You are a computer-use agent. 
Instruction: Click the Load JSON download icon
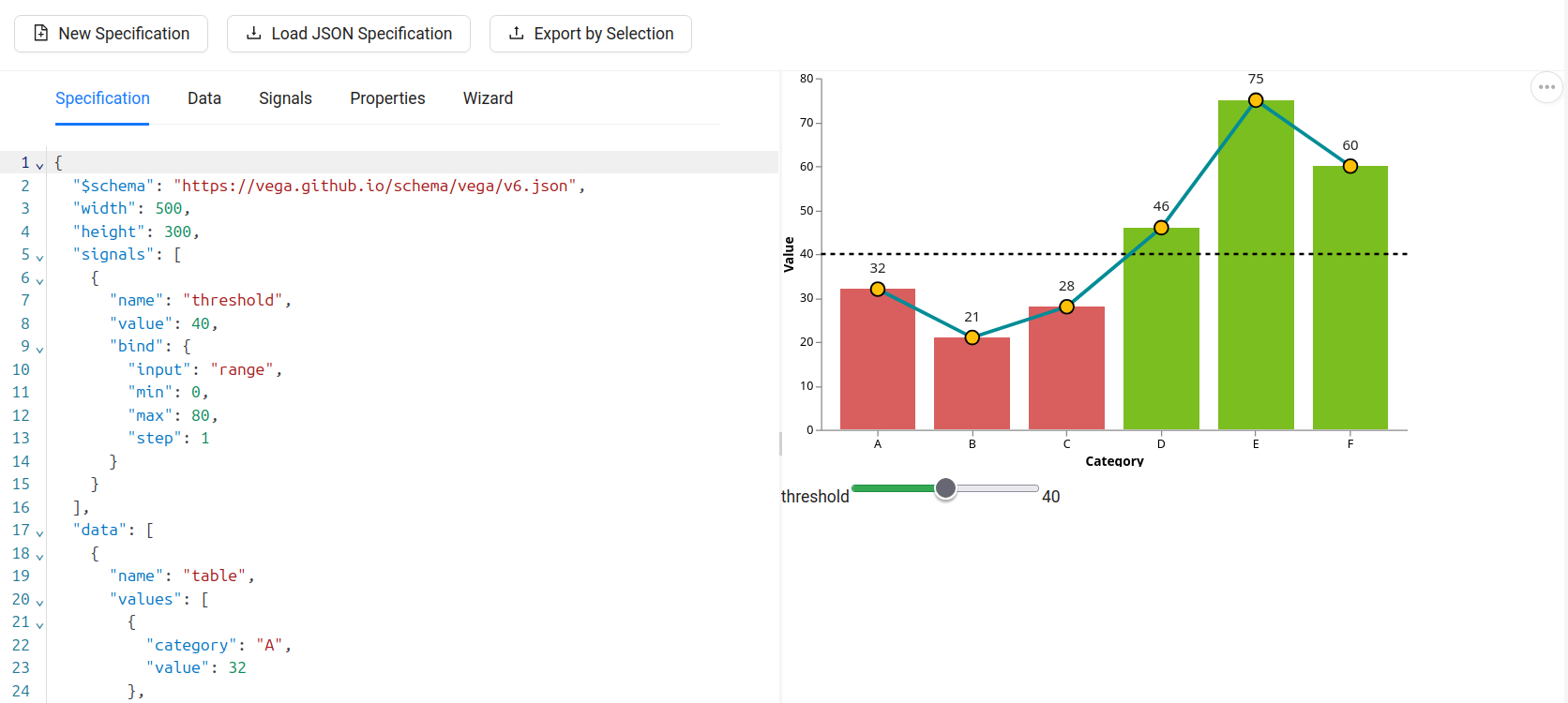point(253,34)
